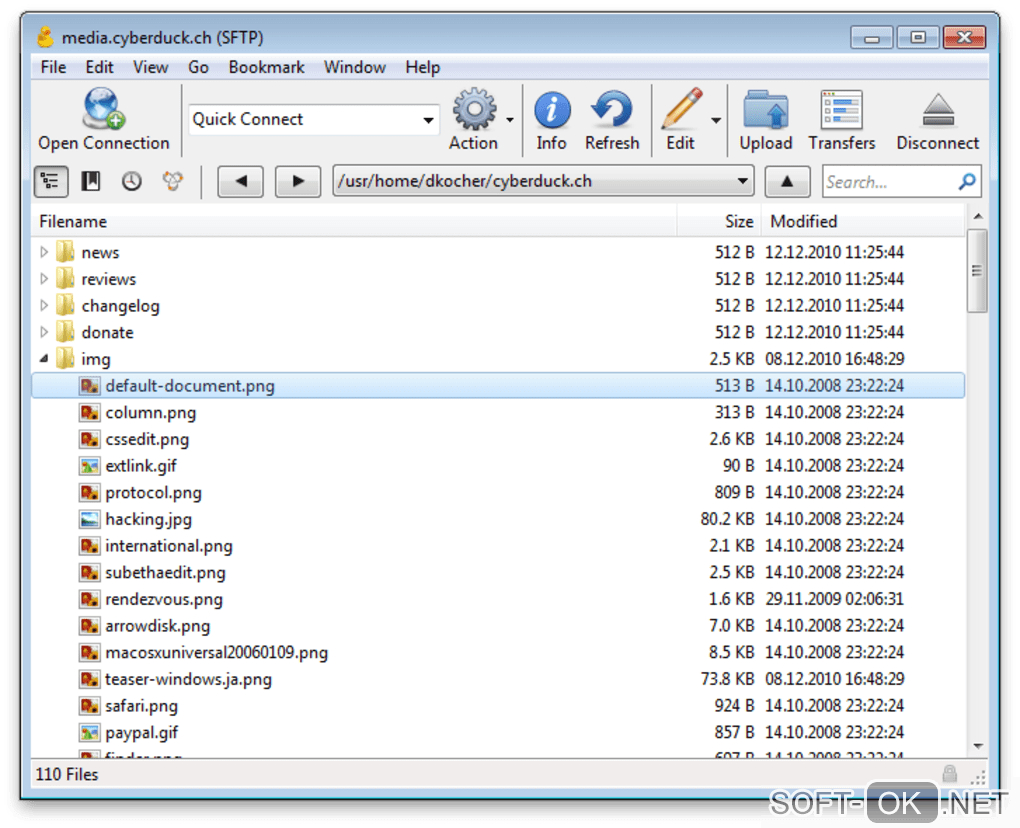Select the safari.png file

[141, 706]
